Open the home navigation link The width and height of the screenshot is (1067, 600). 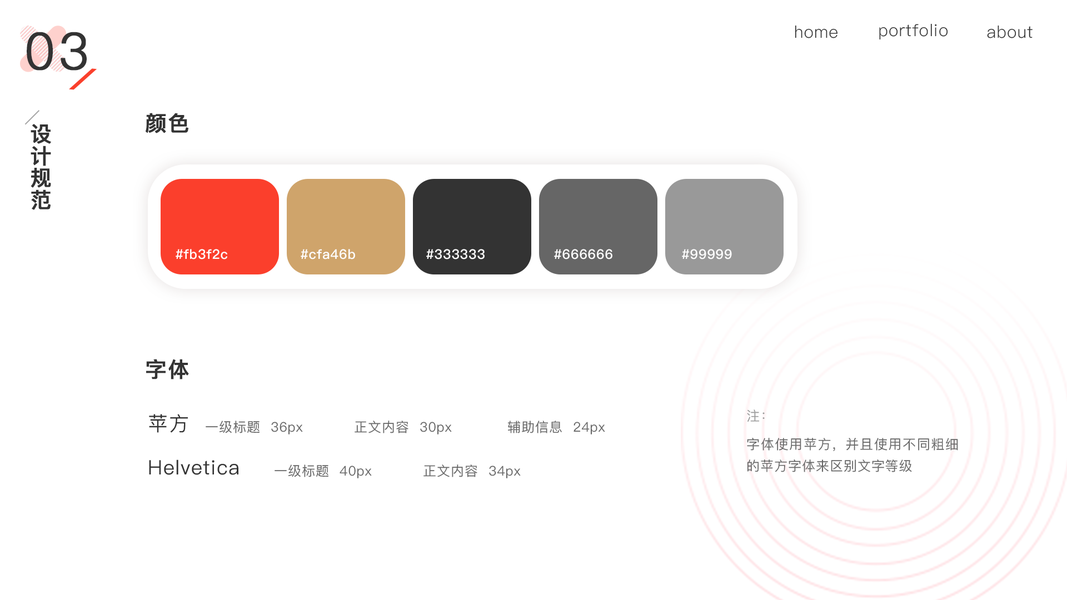click(815, 32)
